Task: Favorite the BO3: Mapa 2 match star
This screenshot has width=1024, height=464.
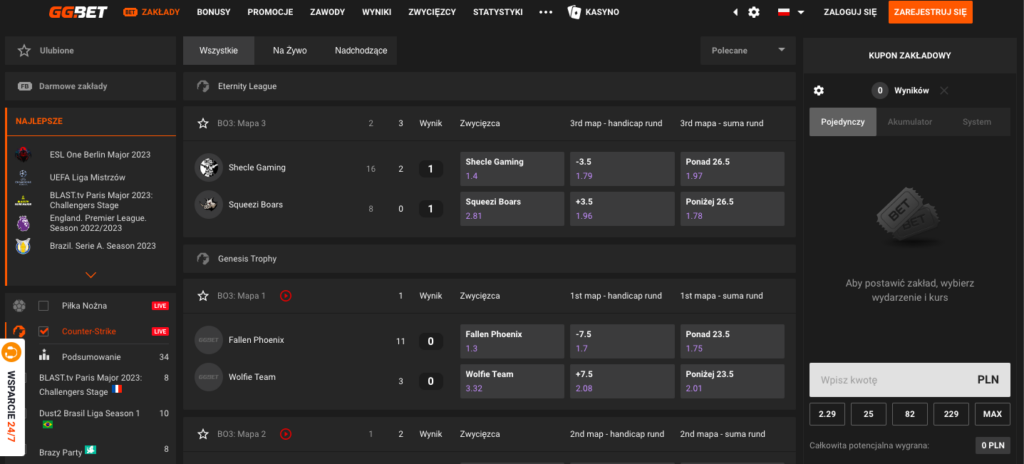Action: click(203, 433)
